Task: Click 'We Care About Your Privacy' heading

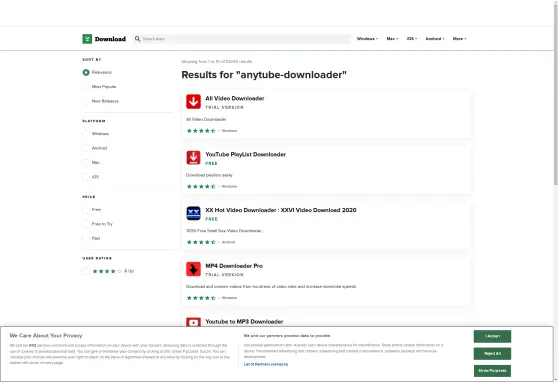Action: tap(46, 336)
